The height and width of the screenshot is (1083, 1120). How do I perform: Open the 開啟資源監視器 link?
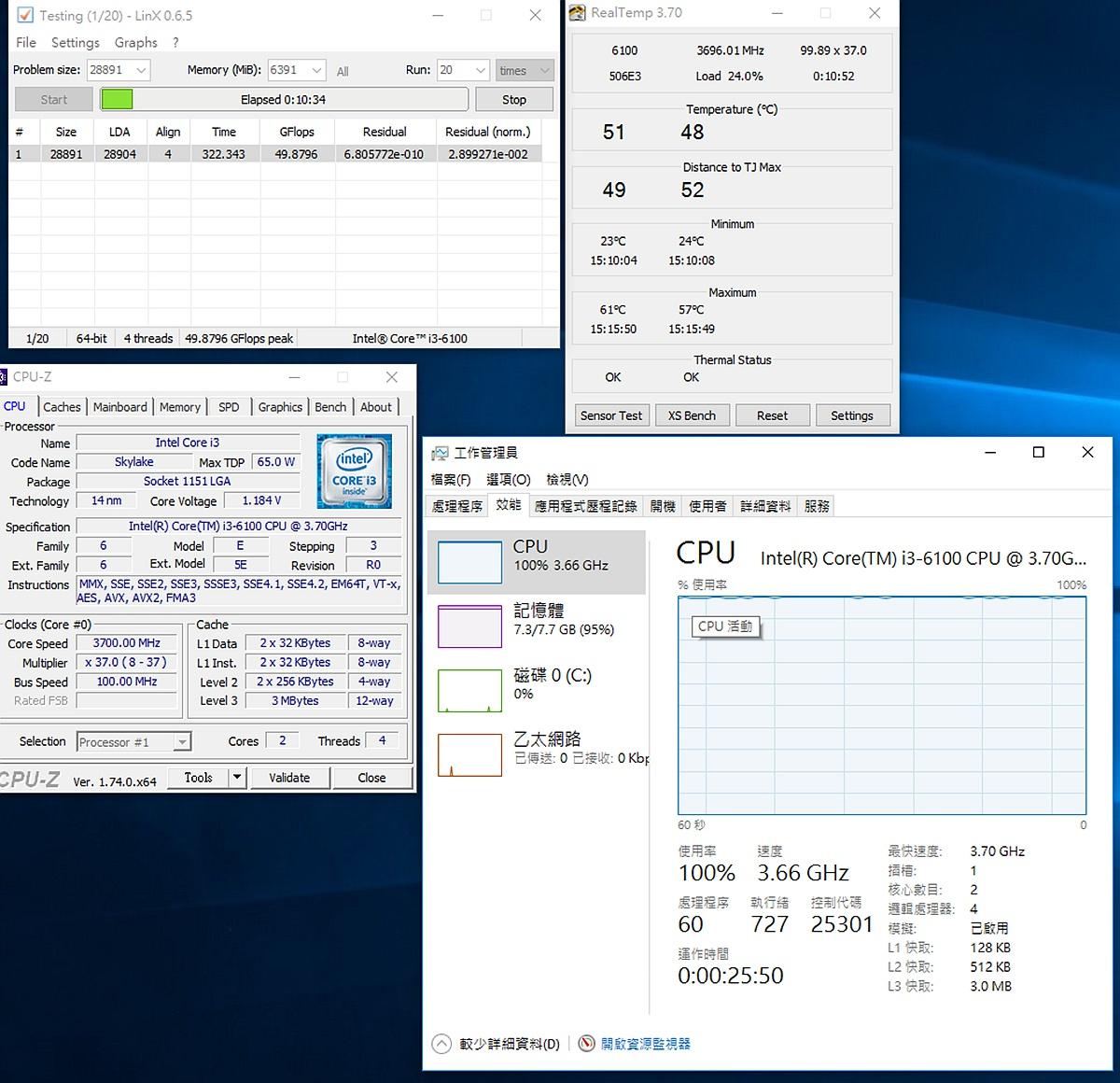[646, 1044]
